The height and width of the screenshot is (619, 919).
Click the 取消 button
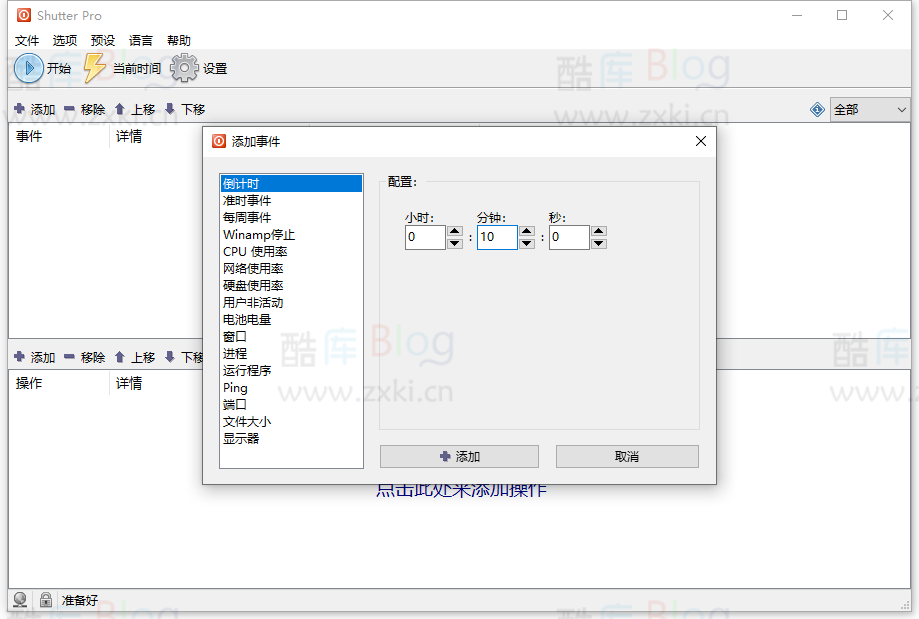[626, 456]
